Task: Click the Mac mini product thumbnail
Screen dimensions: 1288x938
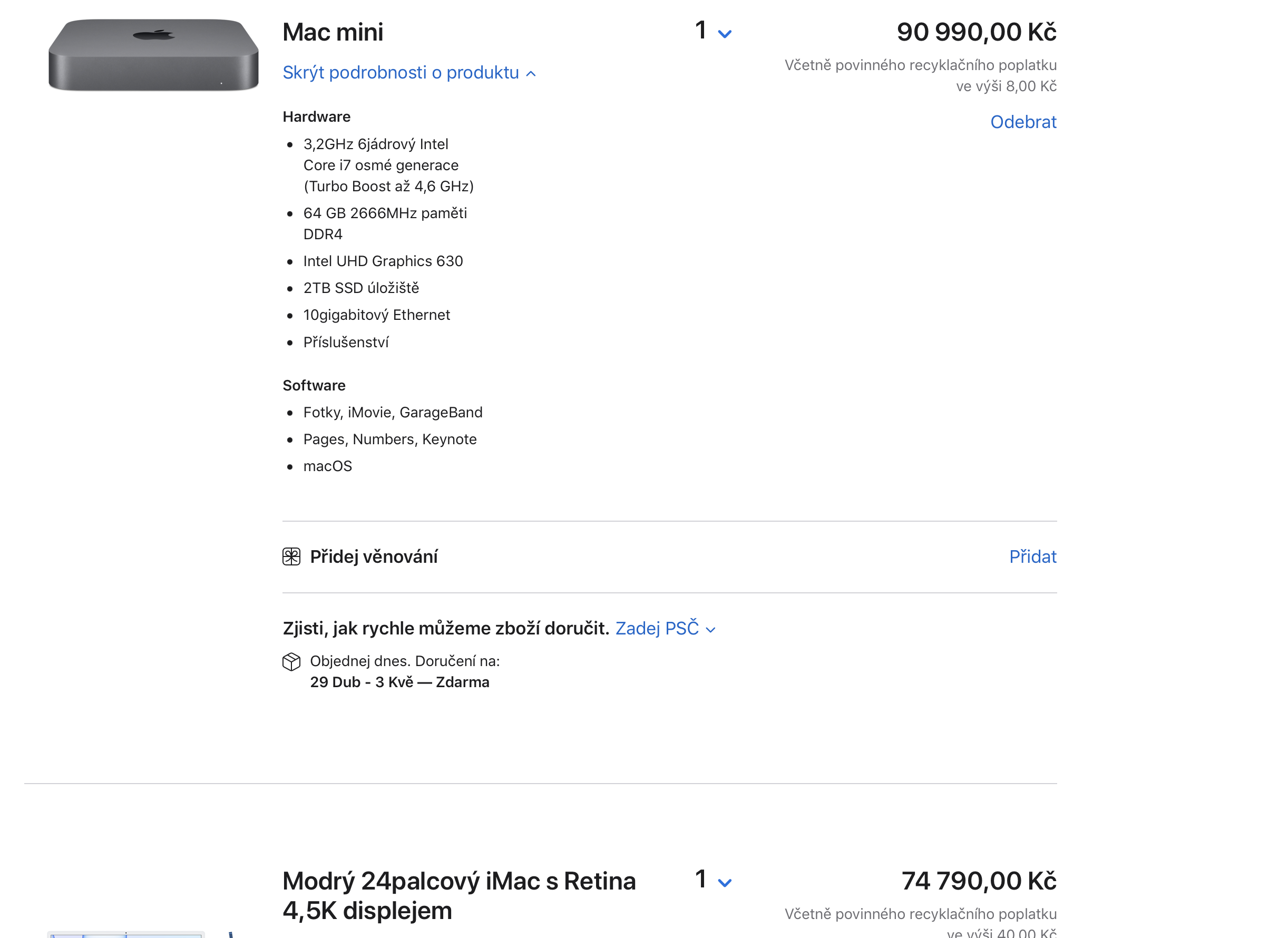Action: click(151, 57)
